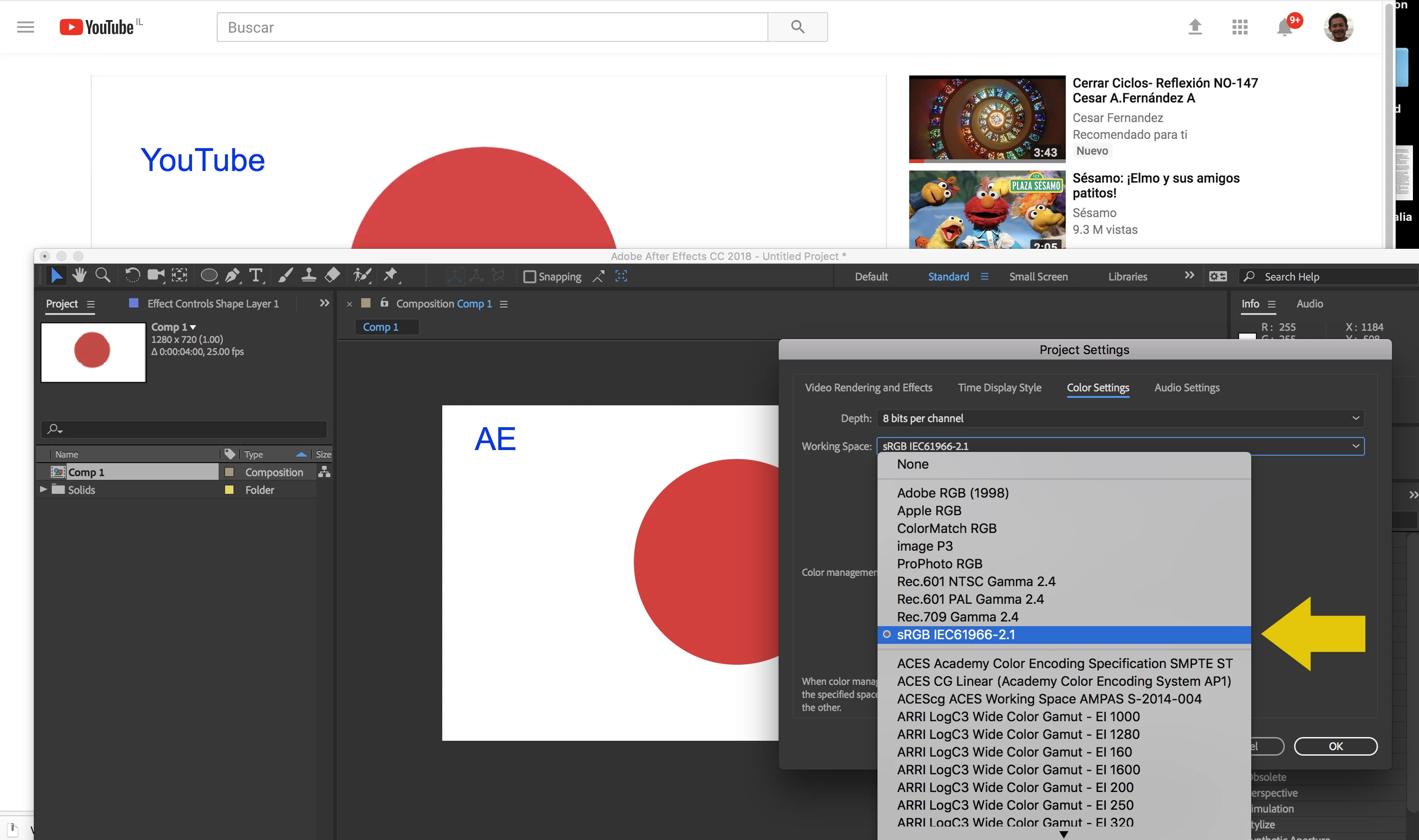Expand hidden workspace list chevrons
Image resolution: width=1419 pixels, height=840 pixels.
(x=1189, y=276)
